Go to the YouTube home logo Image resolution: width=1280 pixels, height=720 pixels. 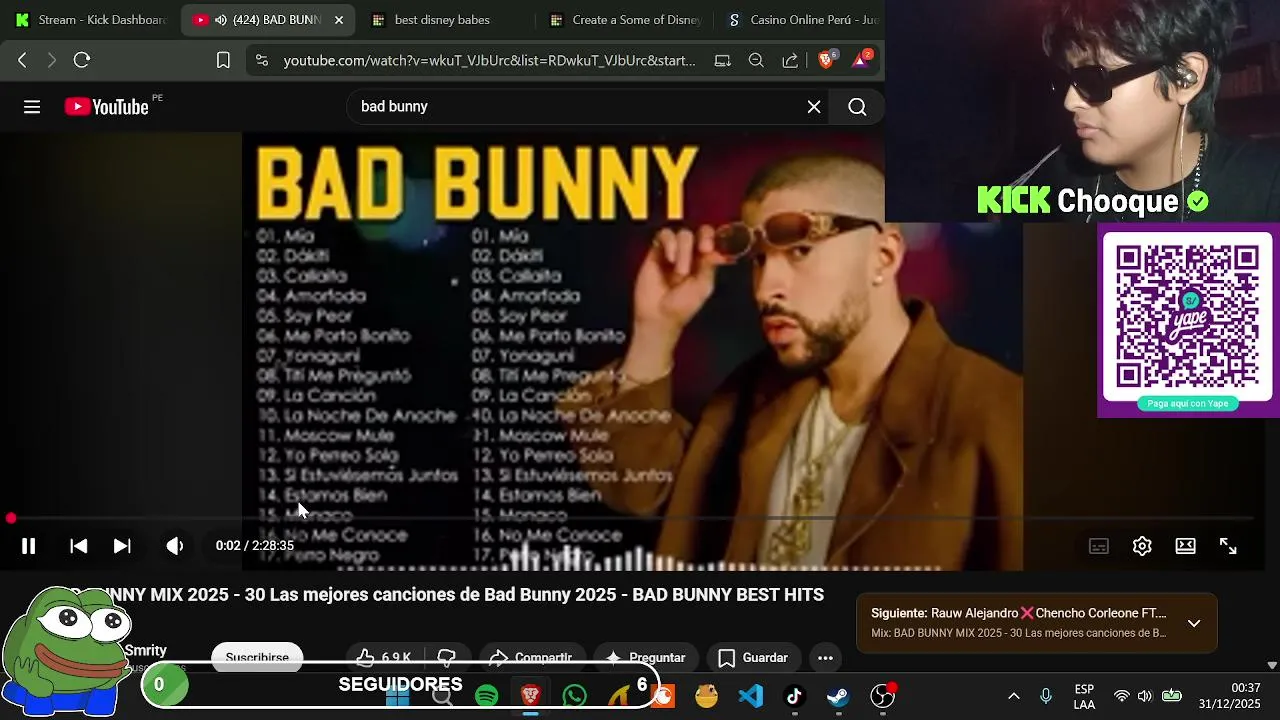(106, 107)
